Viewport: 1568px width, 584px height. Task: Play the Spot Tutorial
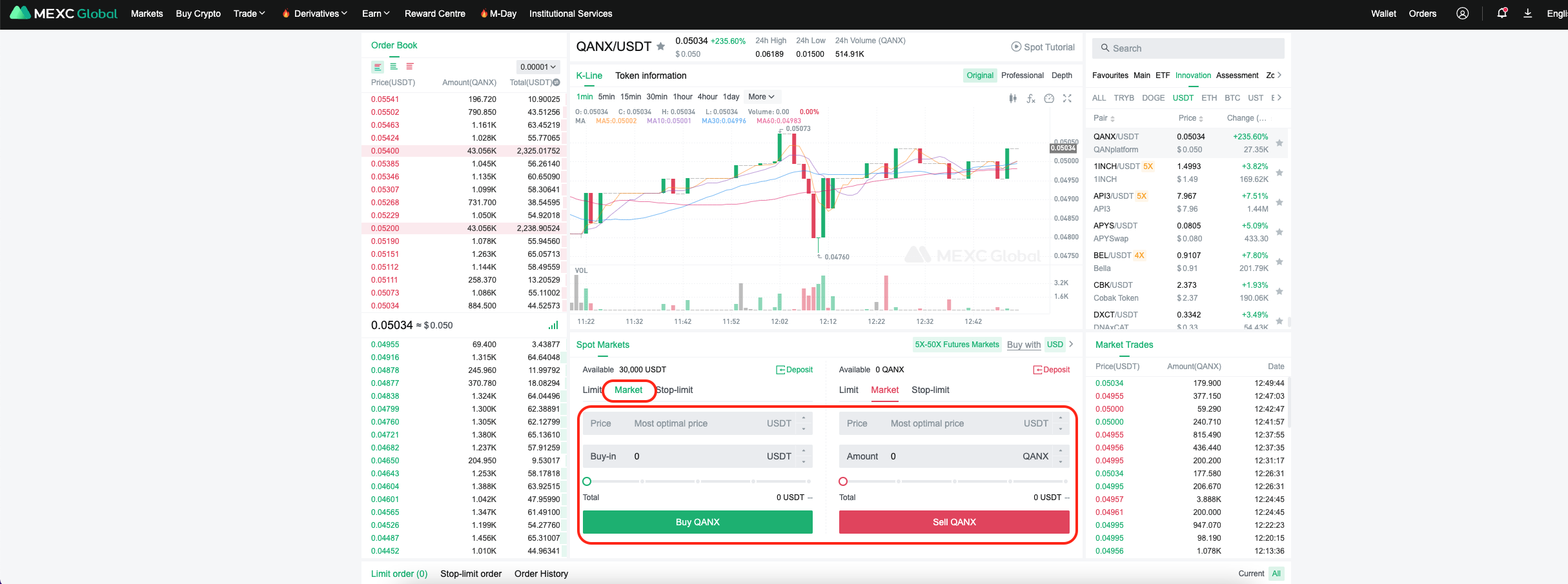[x=1043, y=47]
